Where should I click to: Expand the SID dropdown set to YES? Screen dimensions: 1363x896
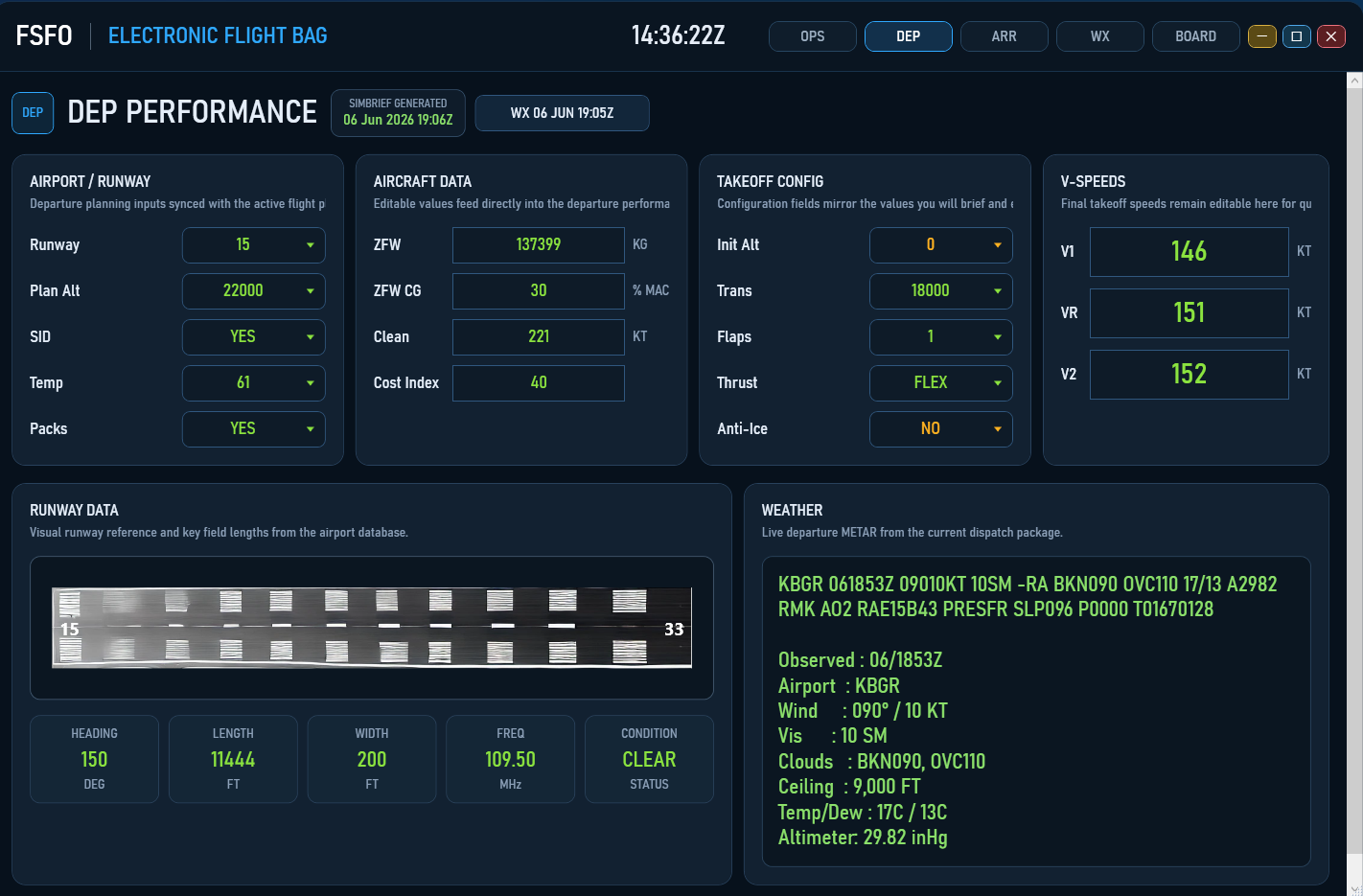point(254,337)
